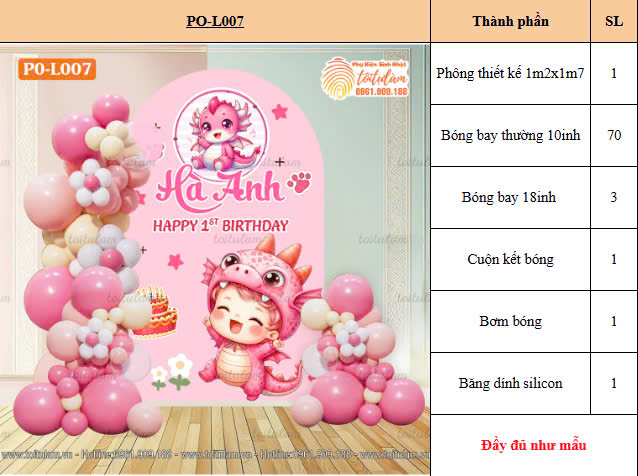Select the SL column header cell
The image size is (638, 476).
coord(614,21)
